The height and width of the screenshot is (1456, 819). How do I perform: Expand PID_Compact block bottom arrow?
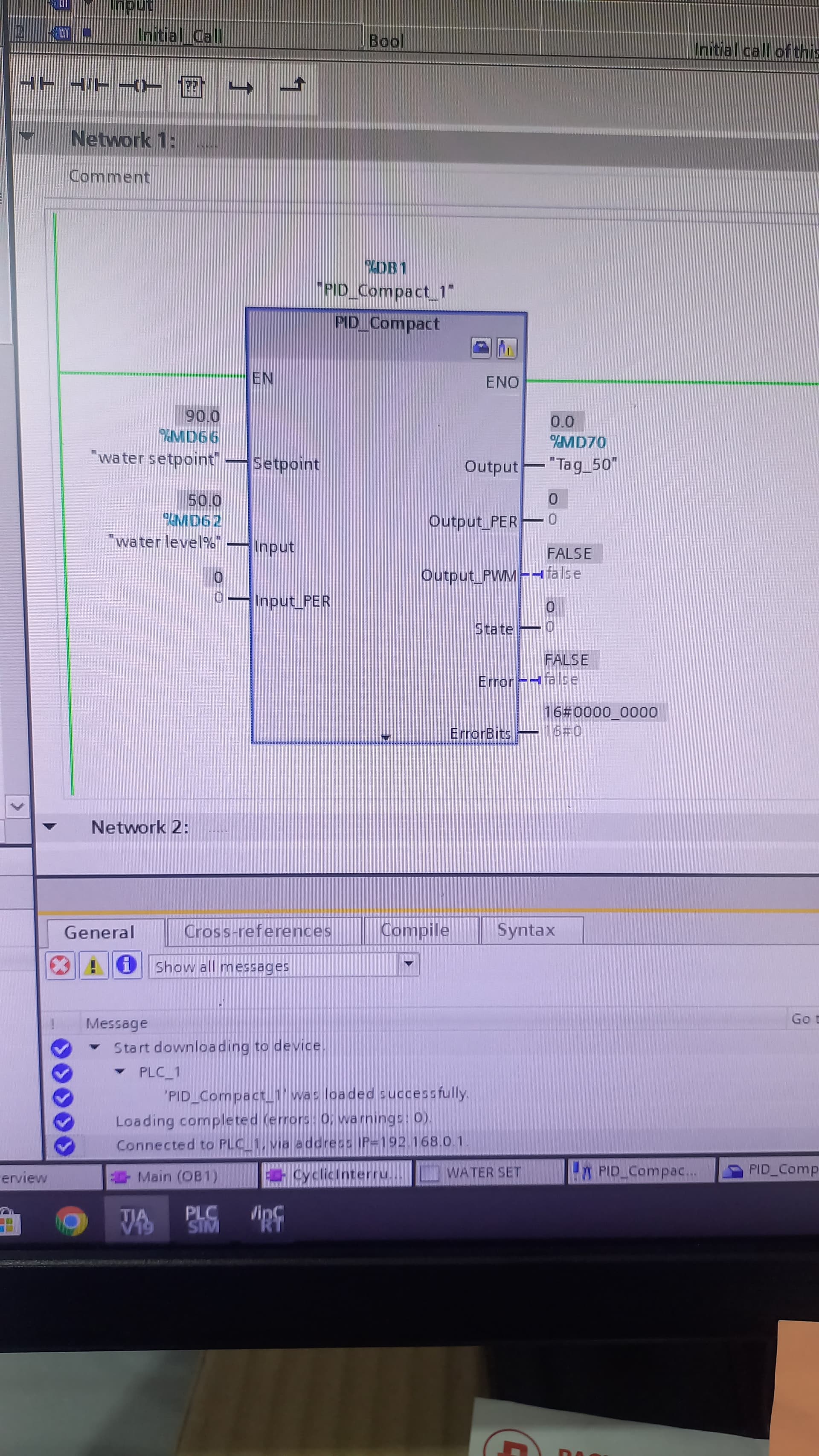tap(386, 736)
